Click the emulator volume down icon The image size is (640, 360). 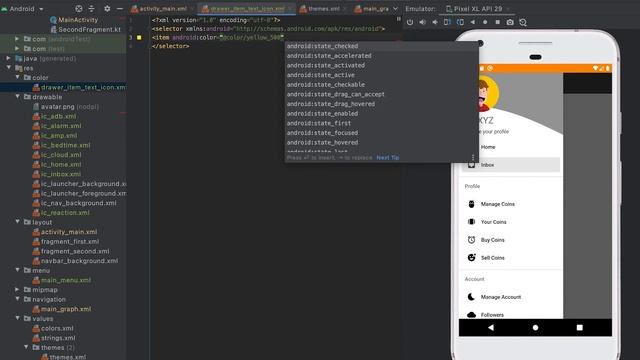click(x=435, y=22)
